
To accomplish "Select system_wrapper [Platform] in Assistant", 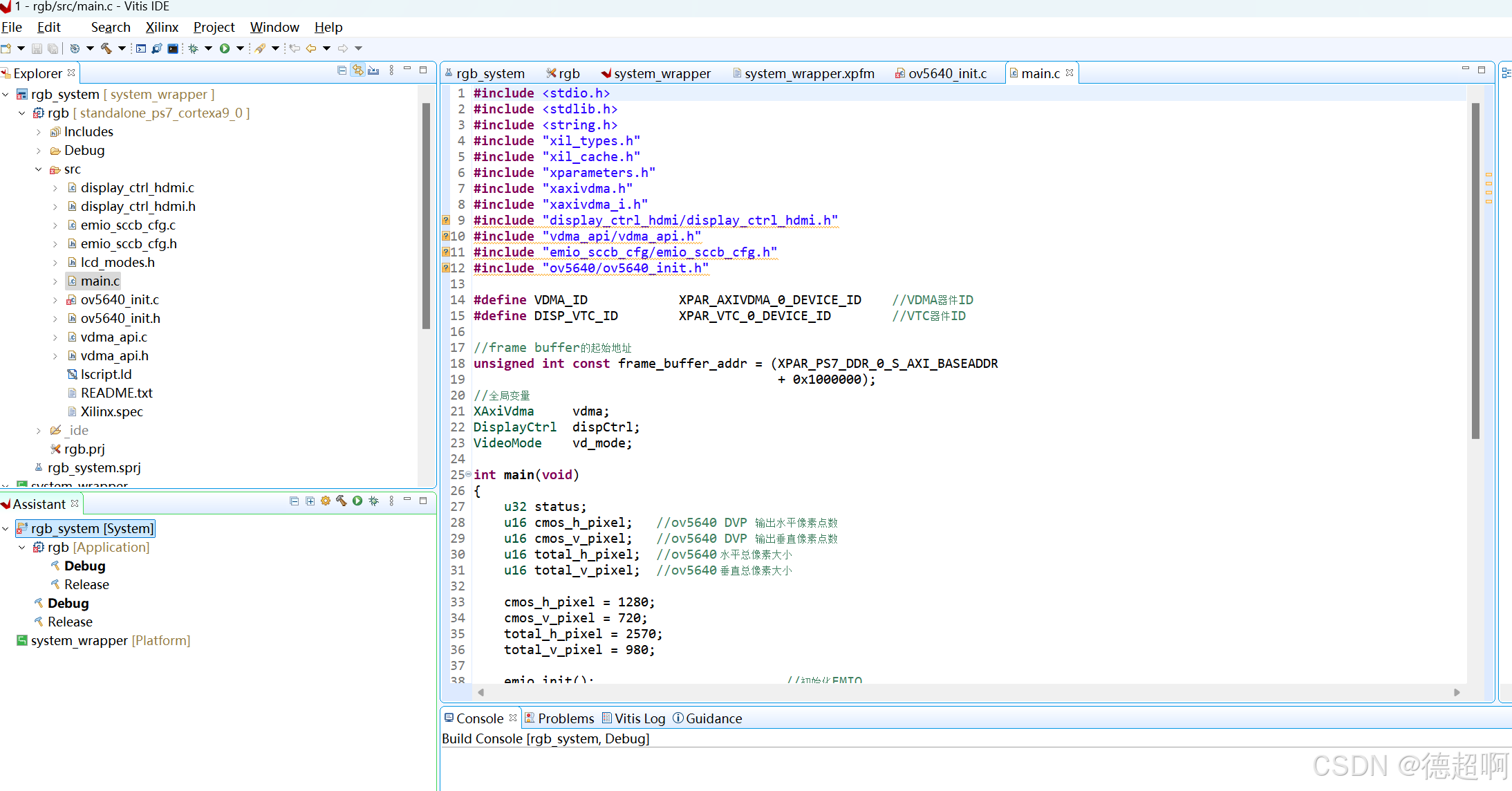I will tap(110, 640).
